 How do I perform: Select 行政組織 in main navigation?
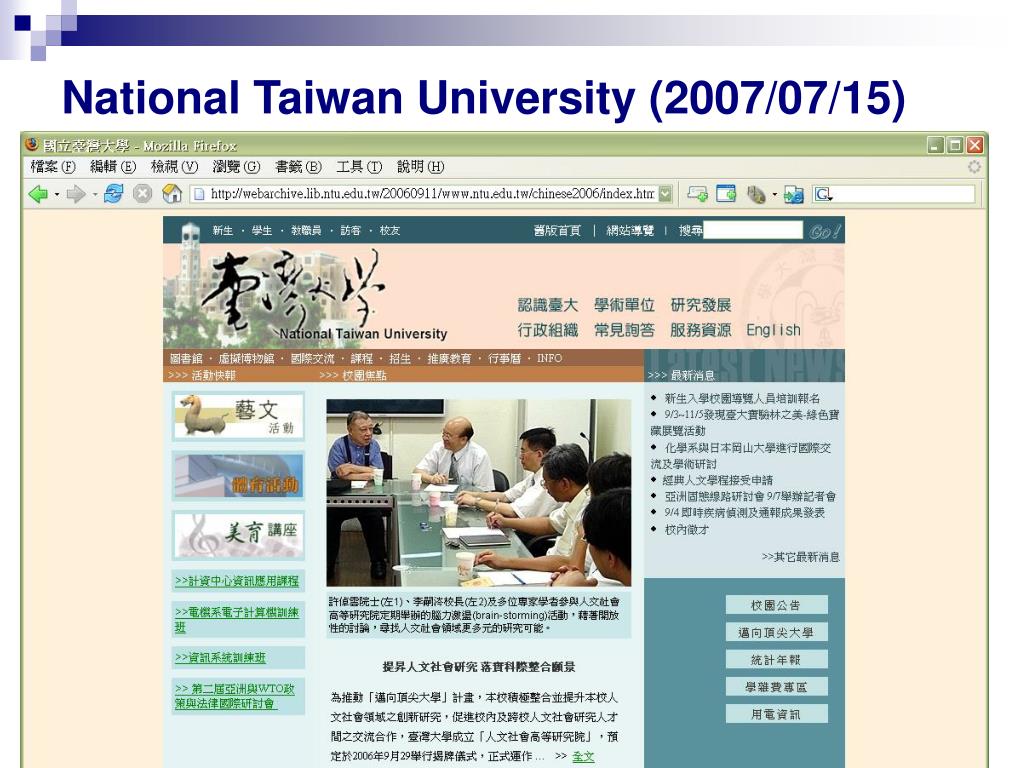tap(547, 330)
